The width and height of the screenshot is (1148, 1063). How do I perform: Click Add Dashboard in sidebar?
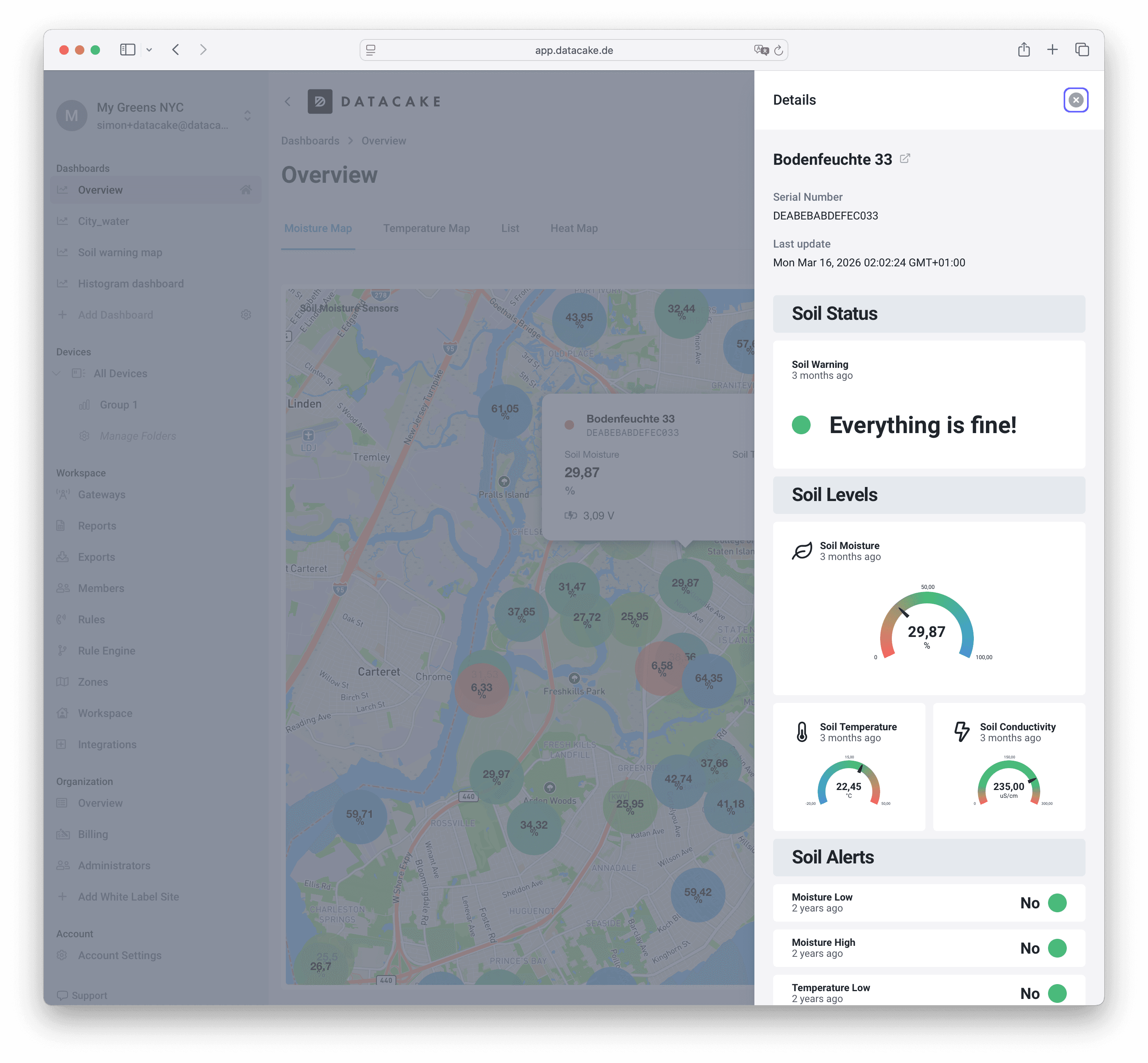tap(115, 315)
